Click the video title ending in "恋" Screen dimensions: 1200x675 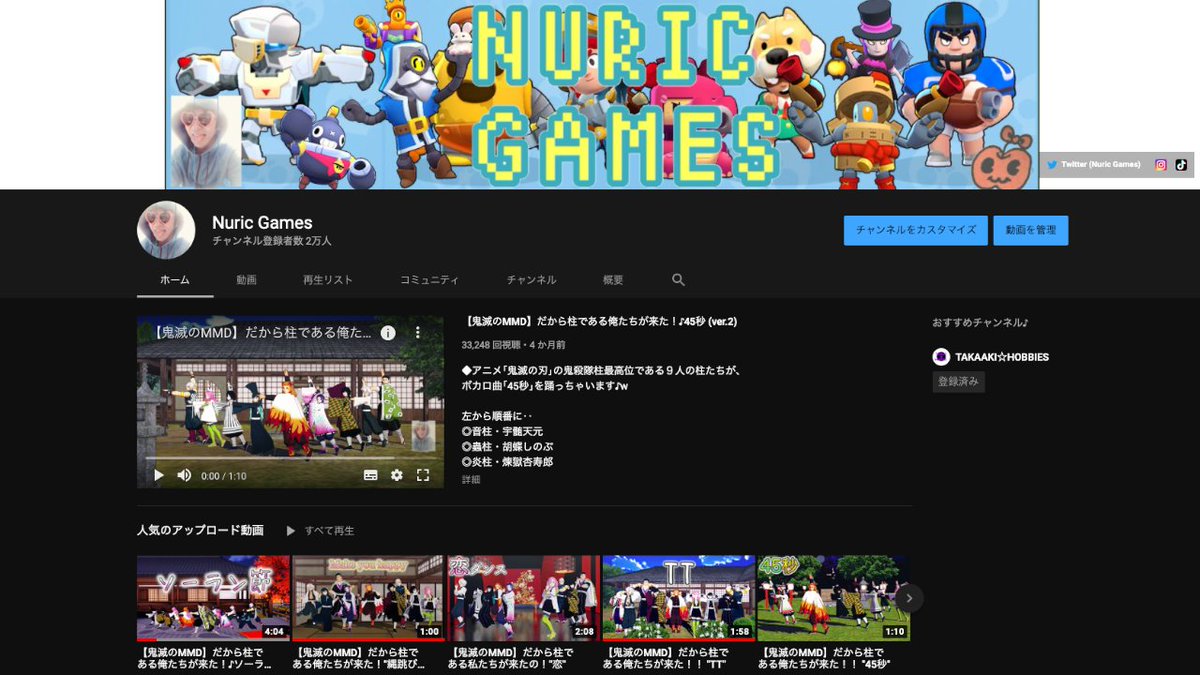[x=510, y=657]
